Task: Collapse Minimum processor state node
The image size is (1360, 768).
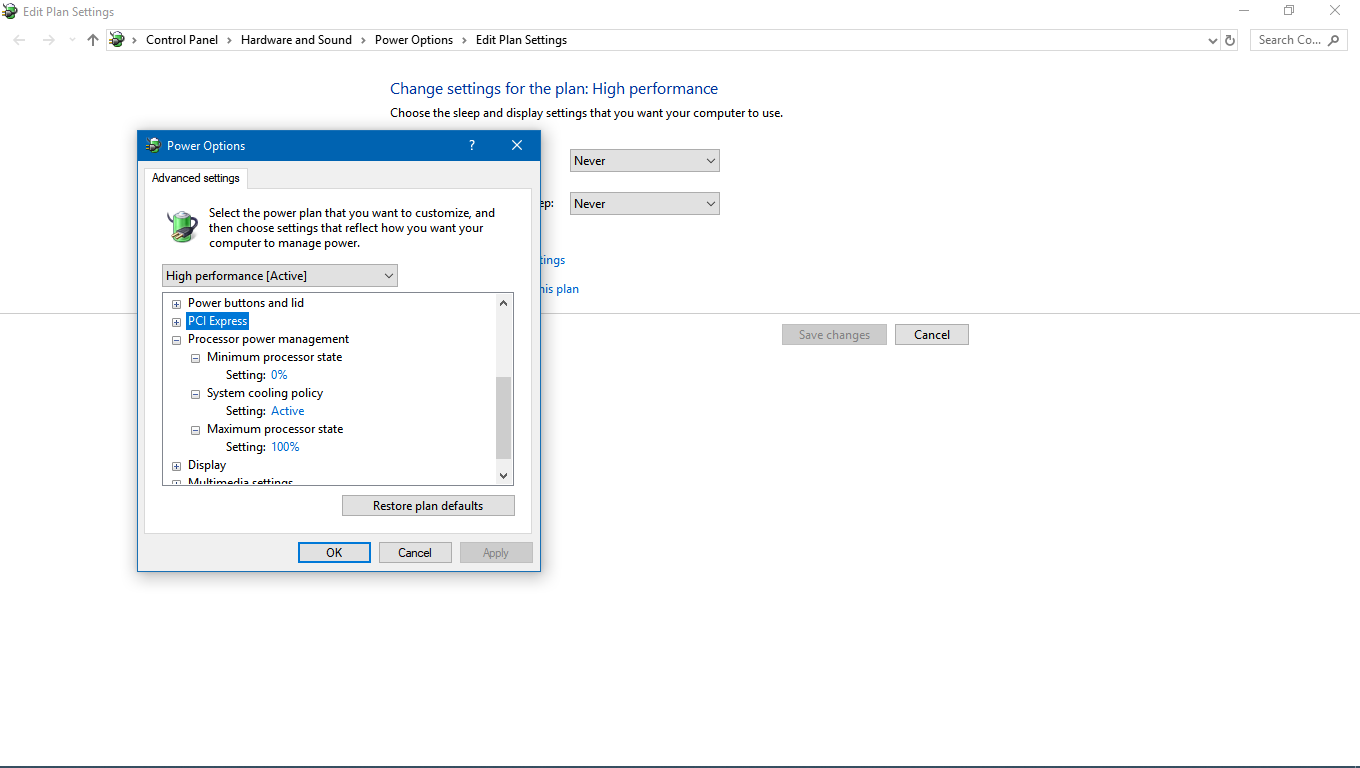Action: tap(196, 358)
